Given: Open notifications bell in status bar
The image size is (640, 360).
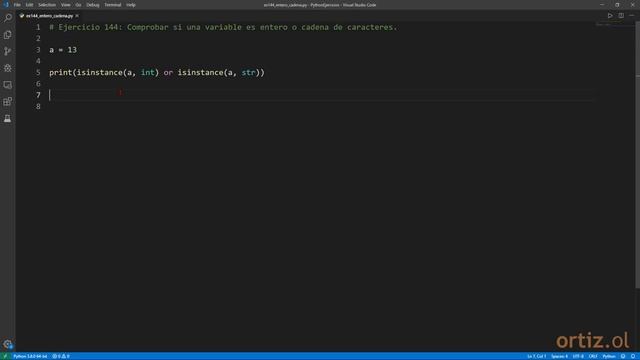Looking at the screenshot, I should [x=633, y=356].
